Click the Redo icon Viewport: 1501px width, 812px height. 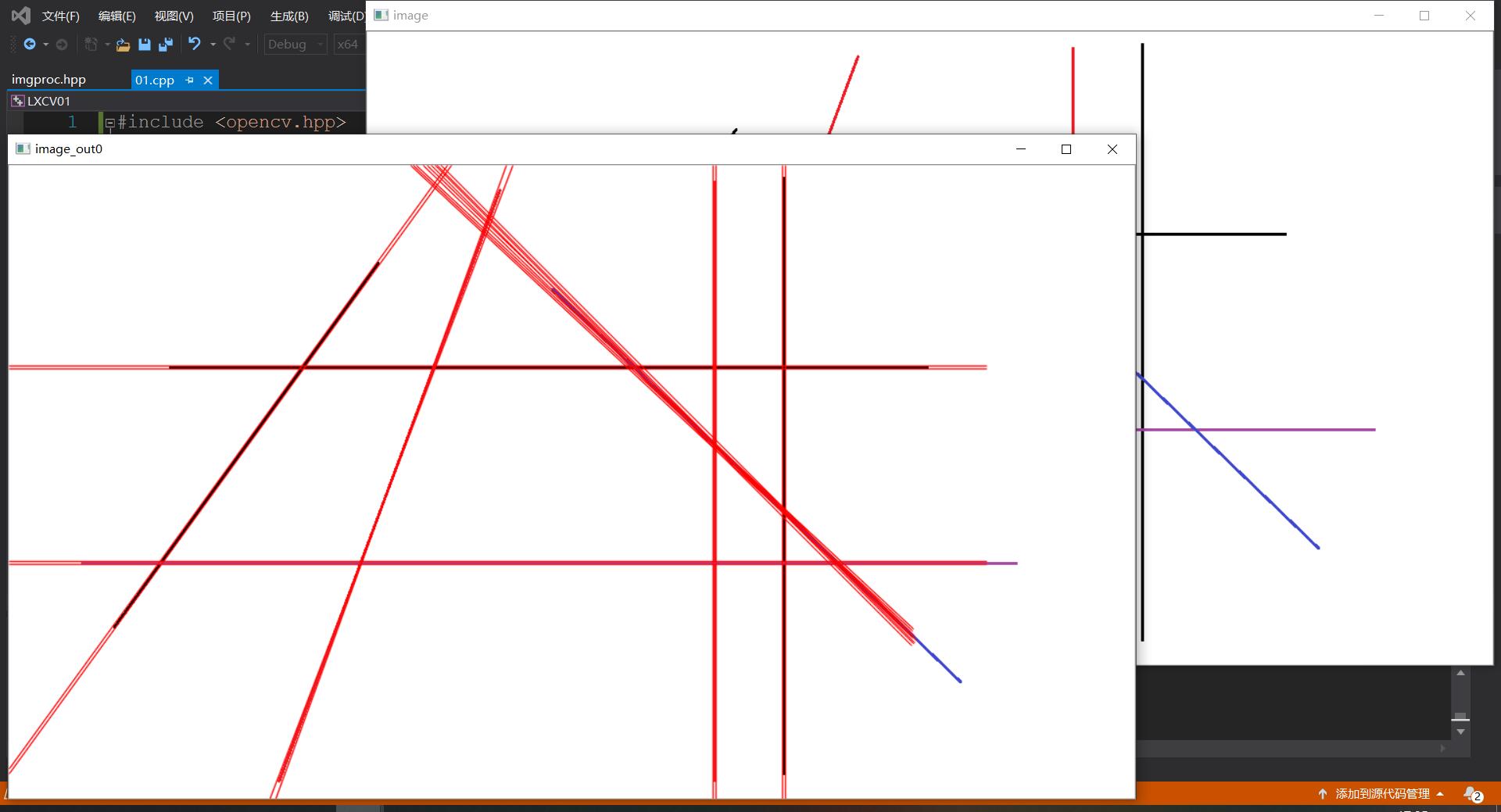229,44
